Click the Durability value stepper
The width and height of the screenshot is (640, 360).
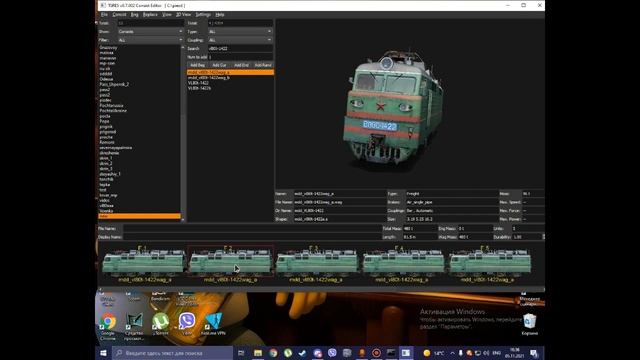[543, 237]
